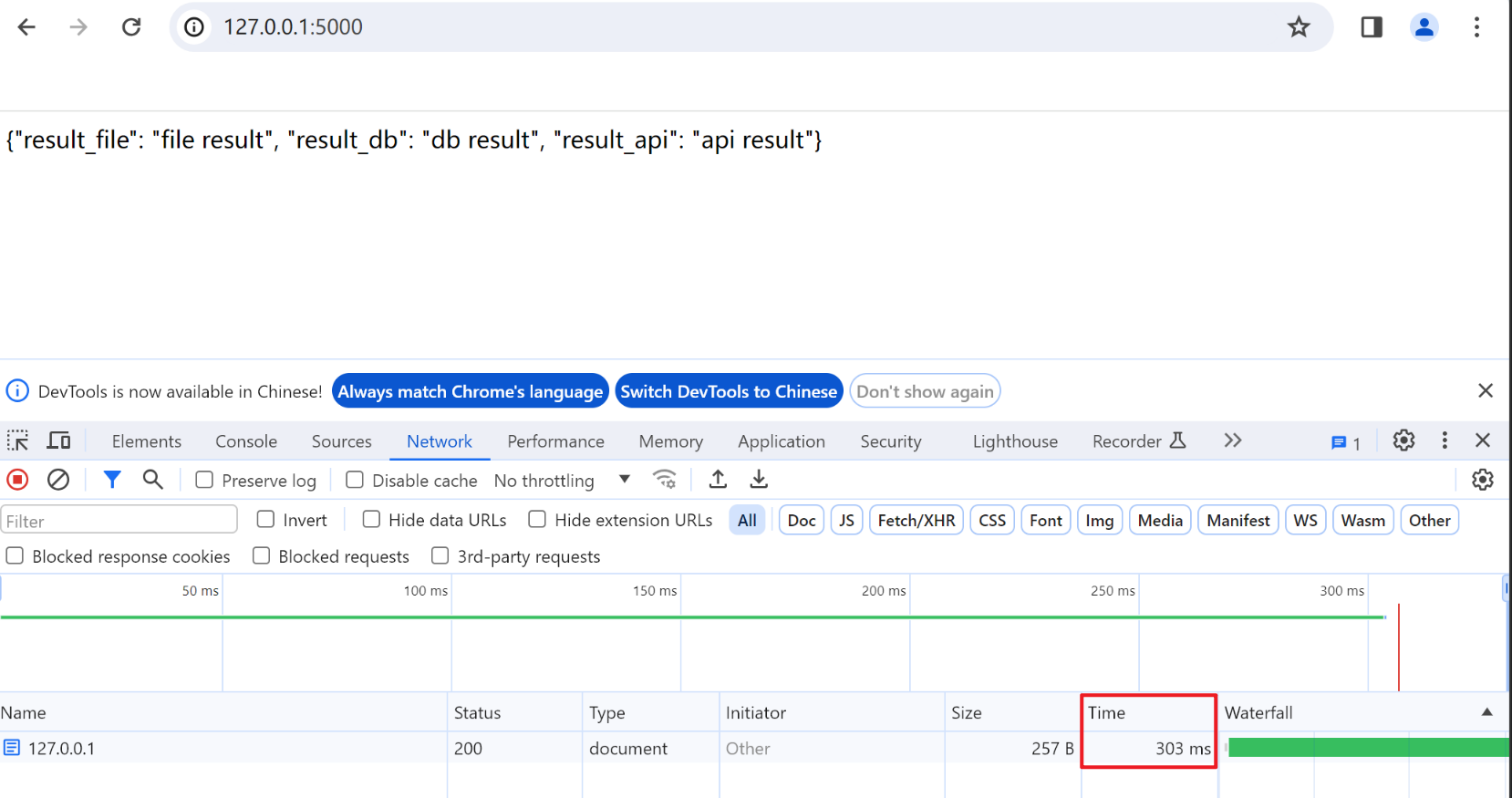Open the Chrome profile avatar menu

(1424, 27)
